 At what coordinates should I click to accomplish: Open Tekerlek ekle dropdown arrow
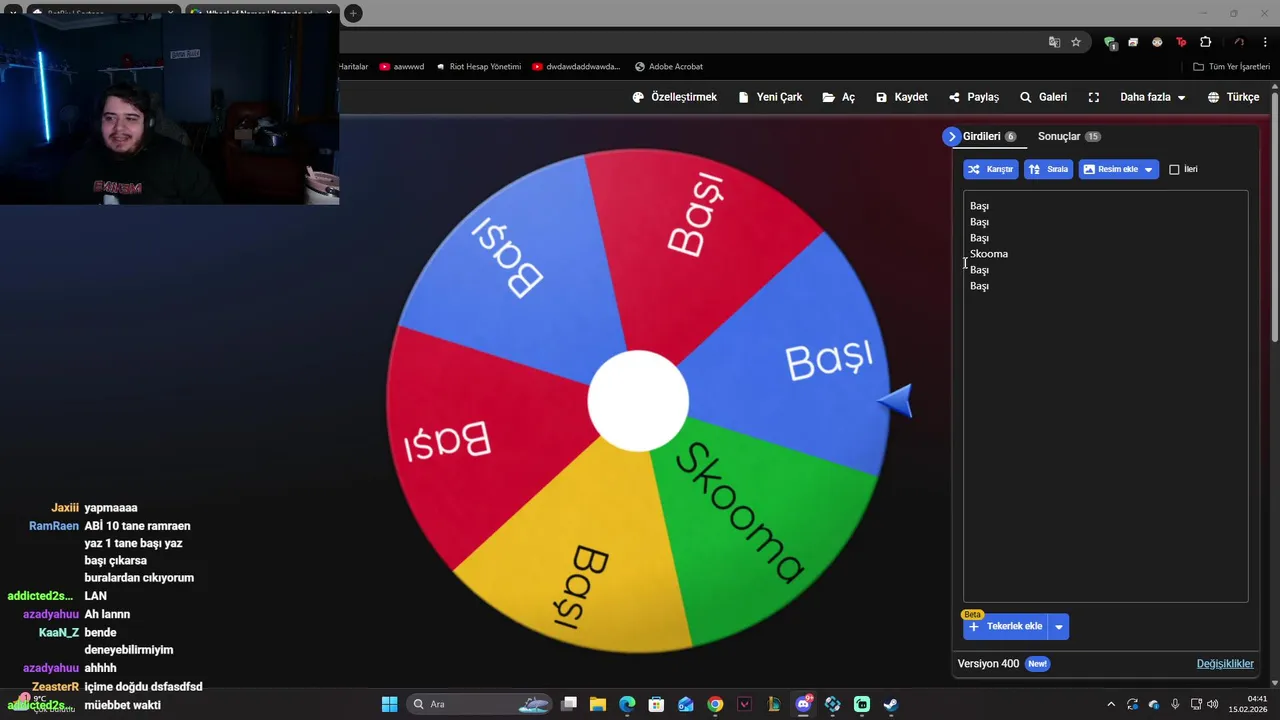pos(1059,626)
